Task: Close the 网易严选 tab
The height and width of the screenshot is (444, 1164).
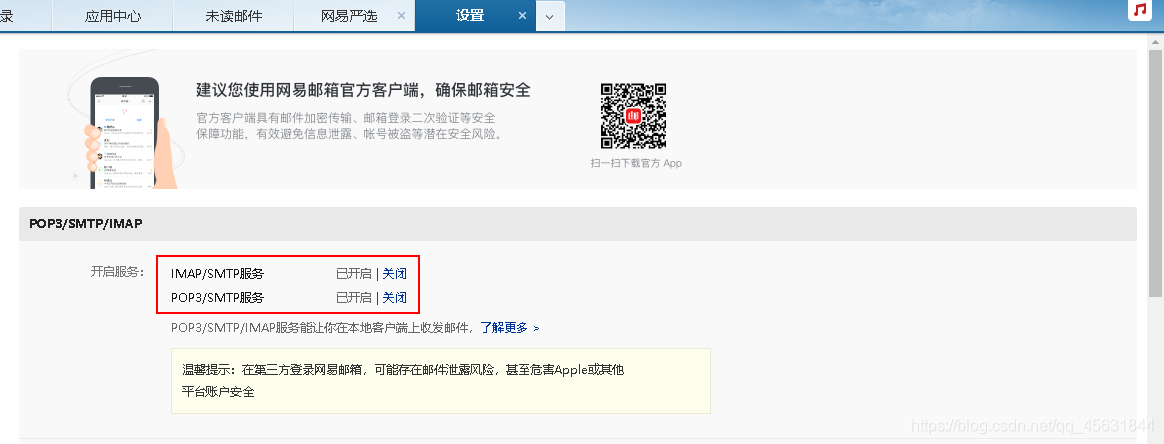Action: pos(402,16)
